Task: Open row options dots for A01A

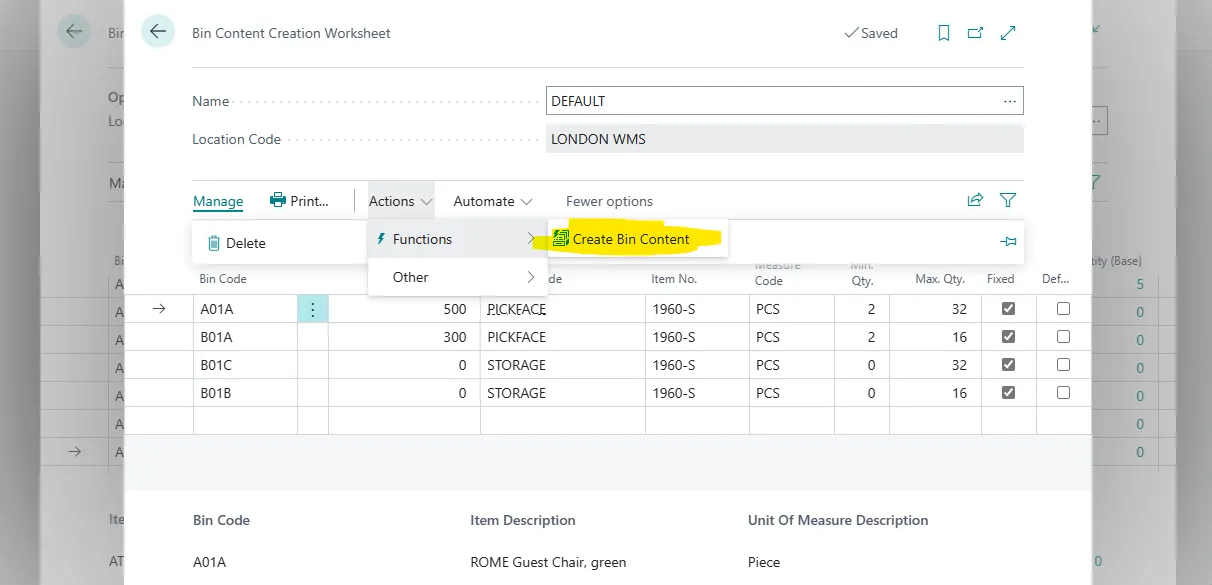Action: coord(313,309)
